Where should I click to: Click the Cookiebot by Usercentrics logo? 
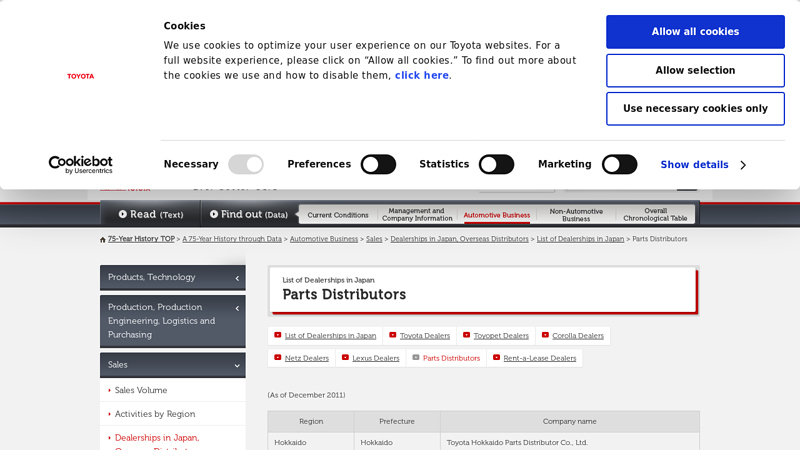pos(80,165)
